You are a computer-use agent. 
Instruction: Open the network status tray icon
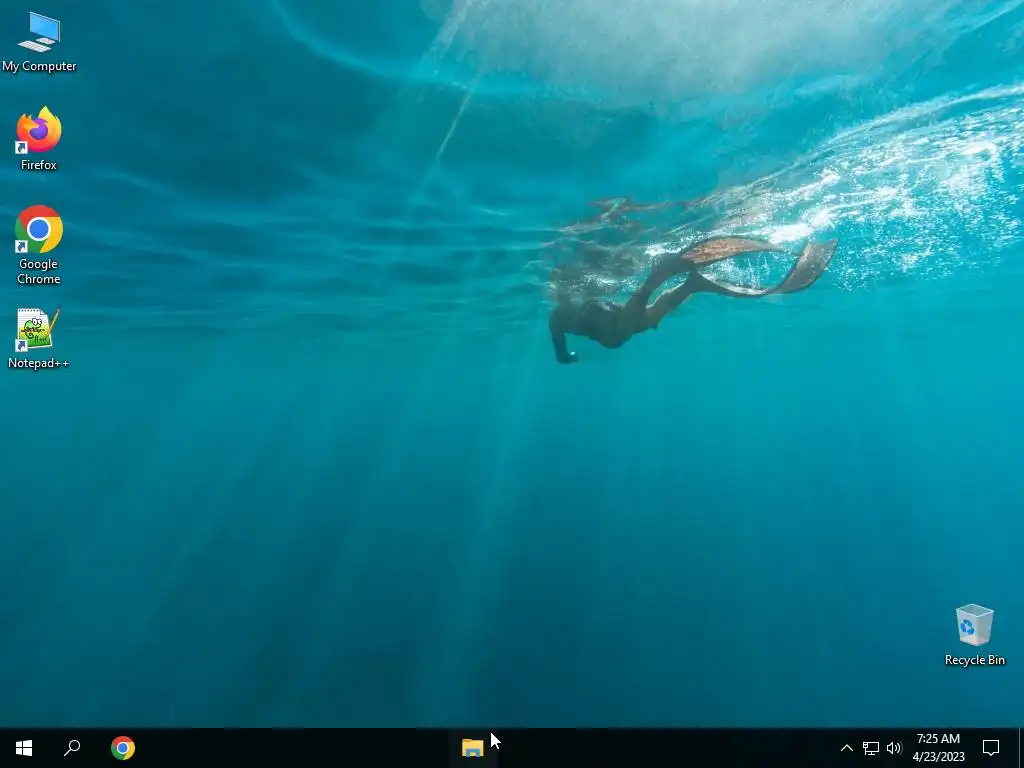tap(871, 748)
